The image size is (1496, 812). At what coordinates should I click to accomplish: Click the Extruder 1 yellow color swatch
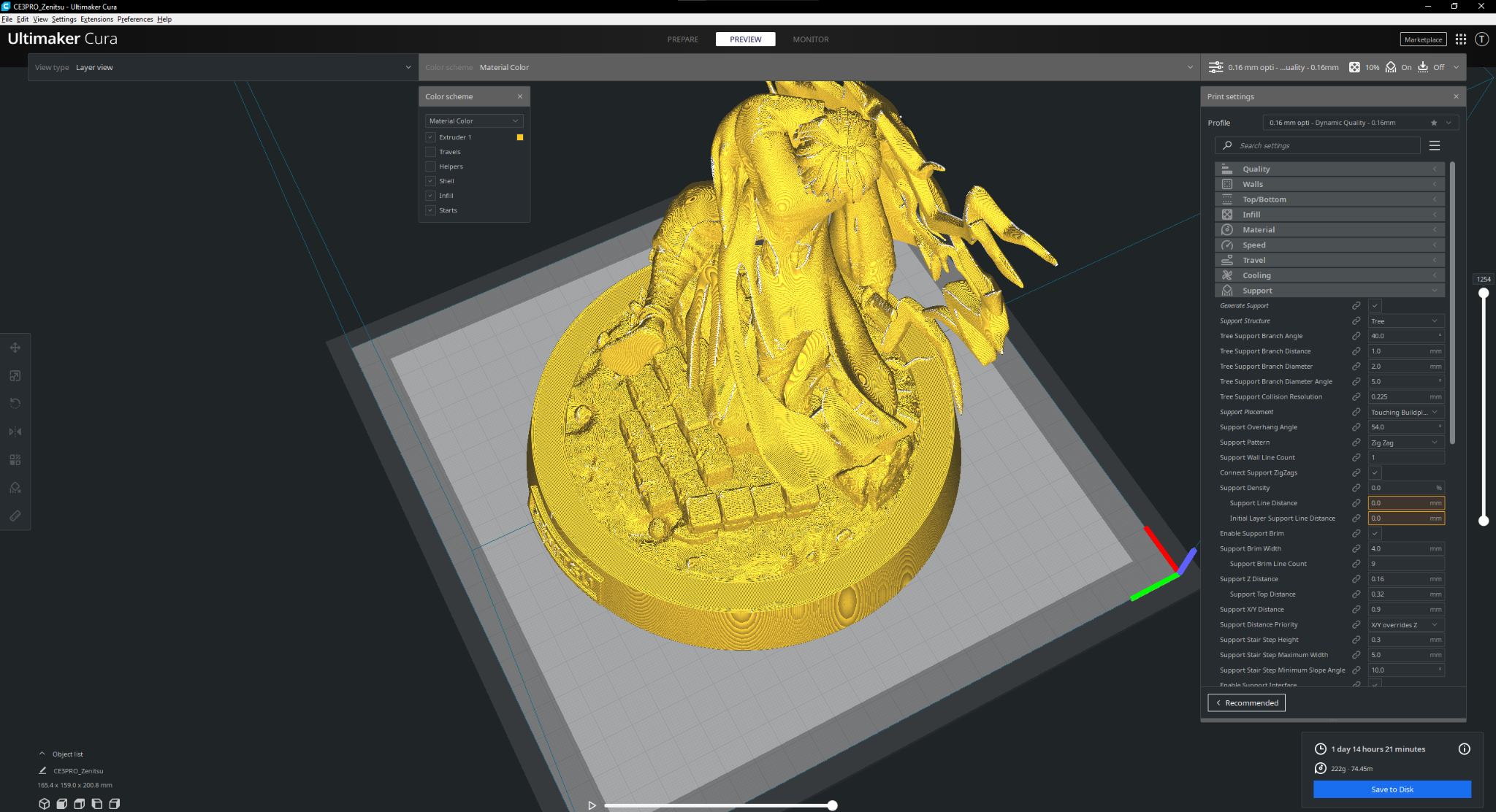[x=520, y=137]
